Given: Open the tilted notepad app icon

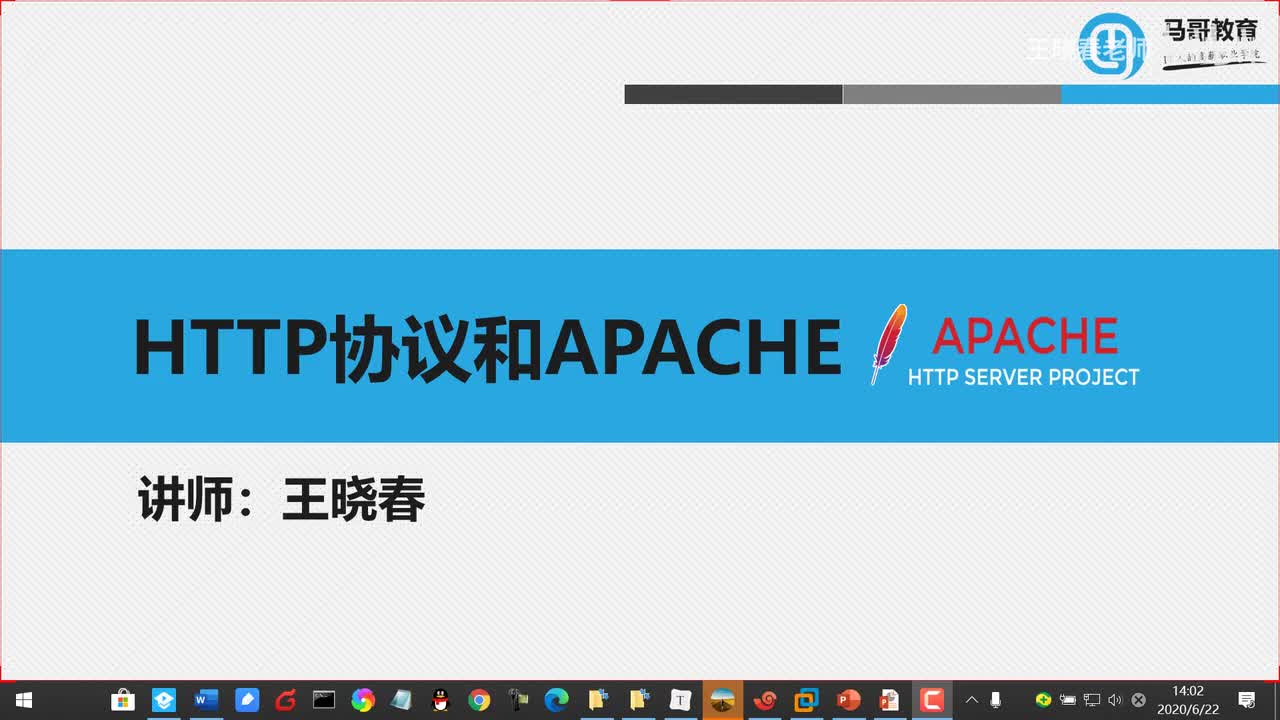Looking at the screenshot, I should [x=401, y=700].
